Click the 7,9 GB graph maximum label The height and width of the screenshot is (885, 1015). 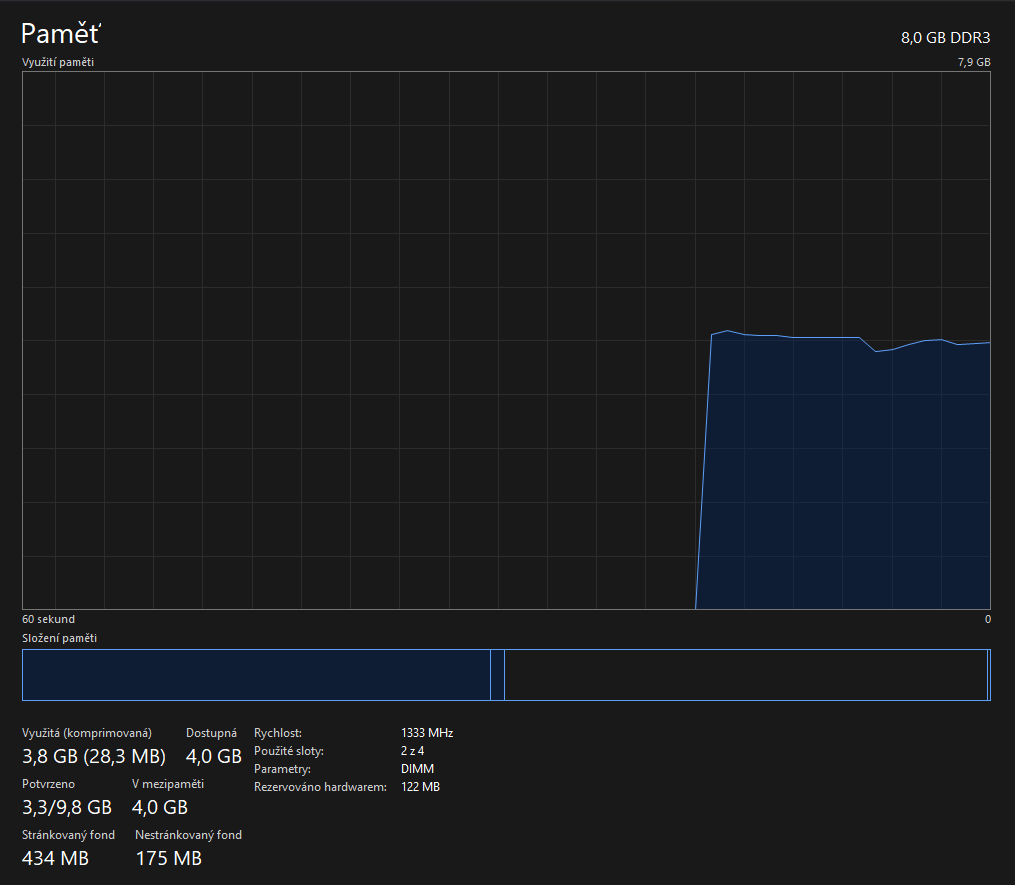tap(973, 62)
